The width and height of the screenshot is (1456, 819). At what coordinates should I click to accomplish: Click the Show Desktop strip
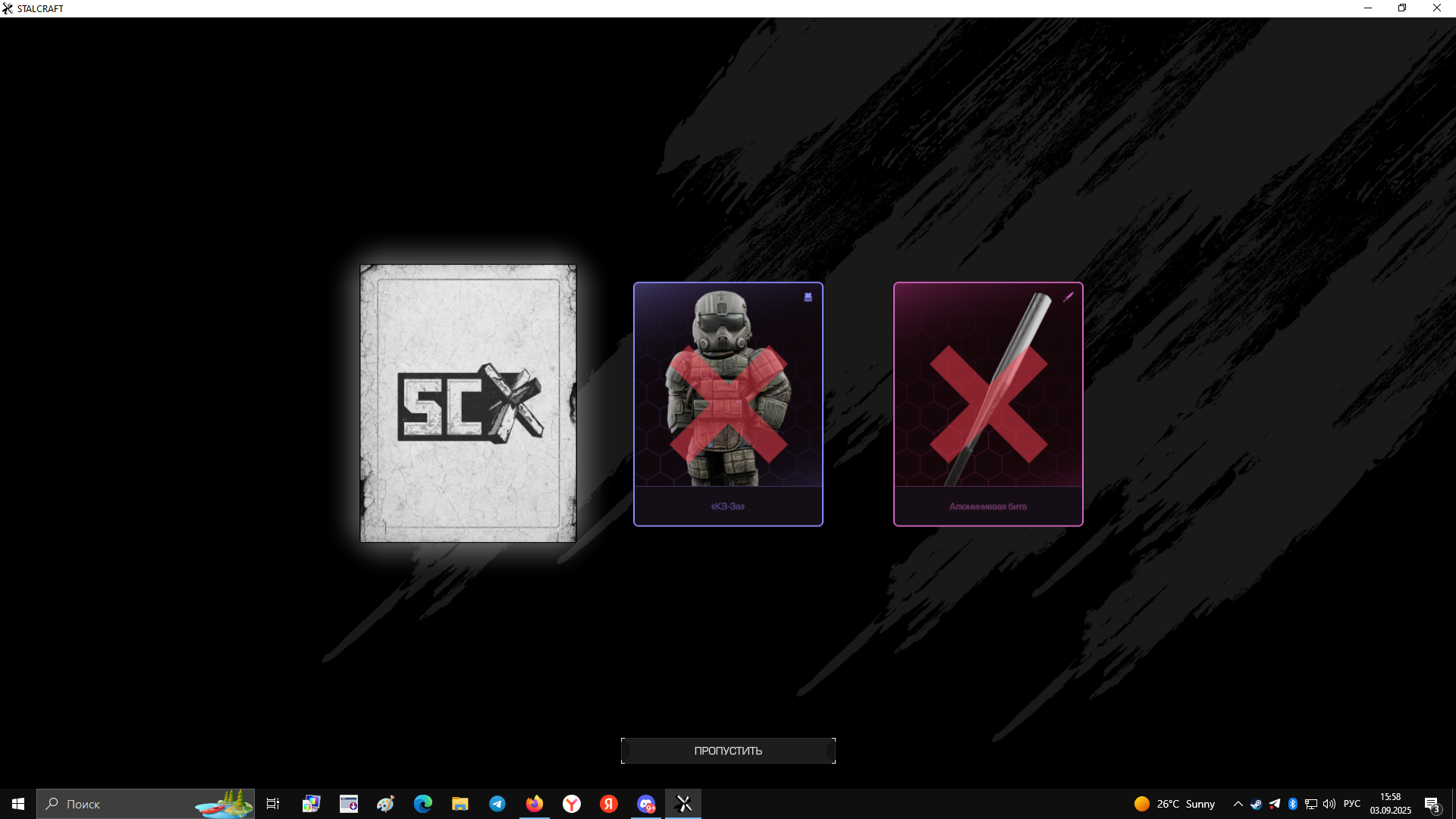pyautogui.click(x=1452, y=804)
